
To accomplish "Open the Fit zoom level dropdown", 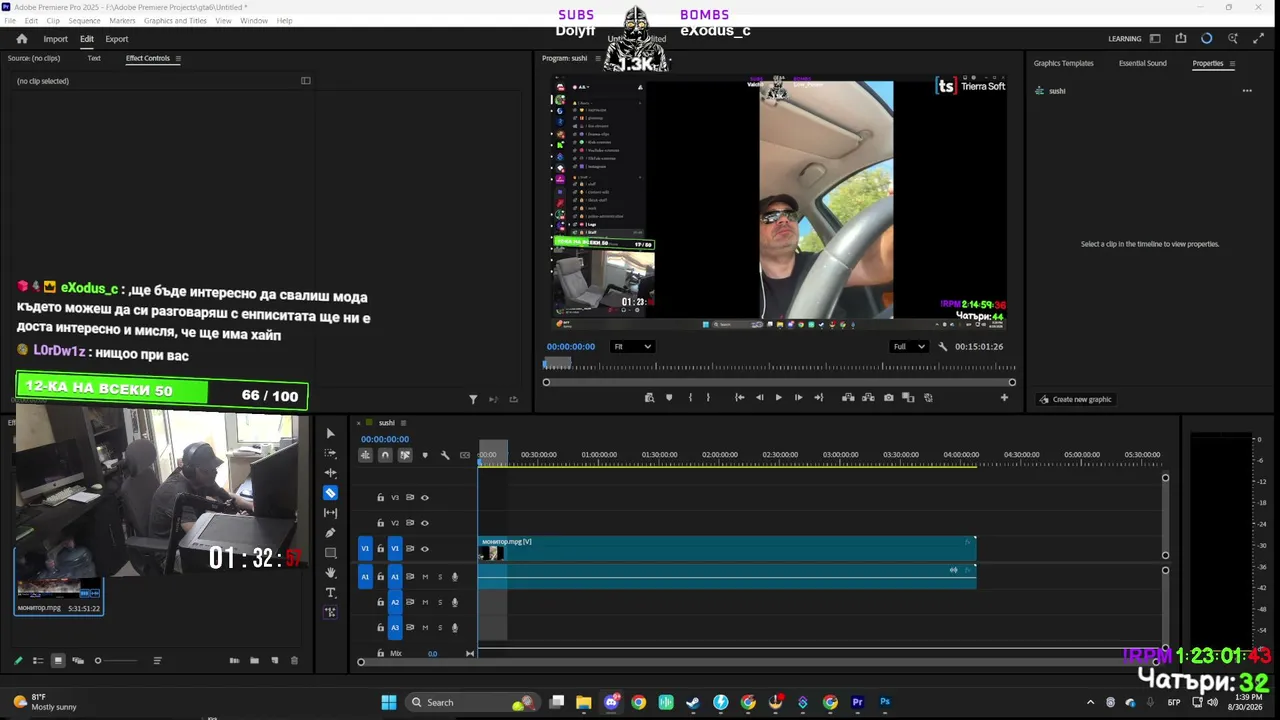I will tap(632, 347).
